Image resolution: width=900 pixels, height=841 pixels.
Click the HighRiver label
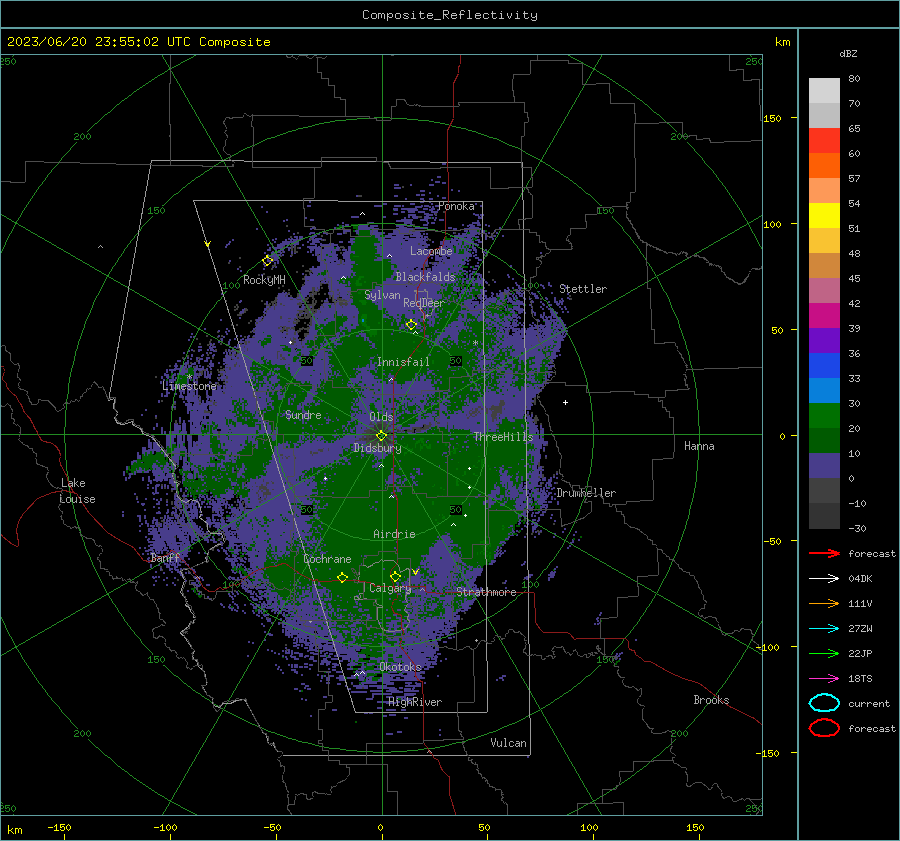click(x=415, y=702)
